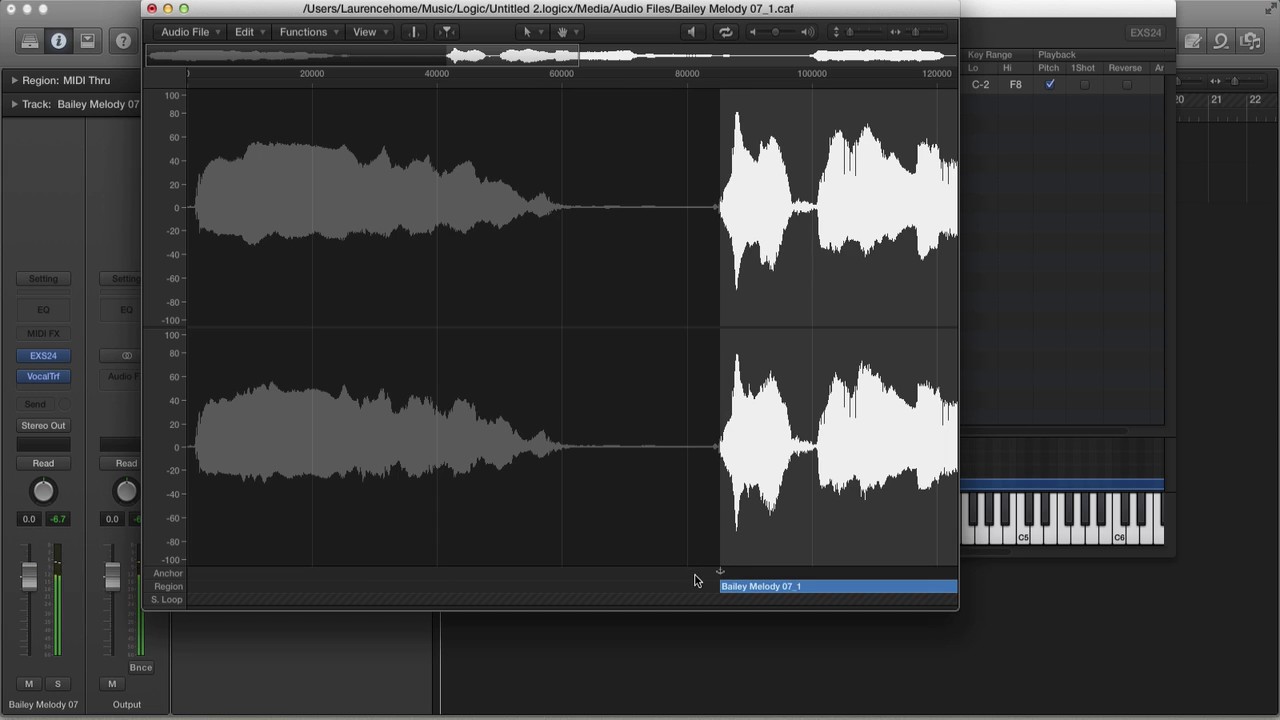This screenshot has height=720, width=1280.
Task: Open the View menu in sample editor
Action: click(370, 32)
